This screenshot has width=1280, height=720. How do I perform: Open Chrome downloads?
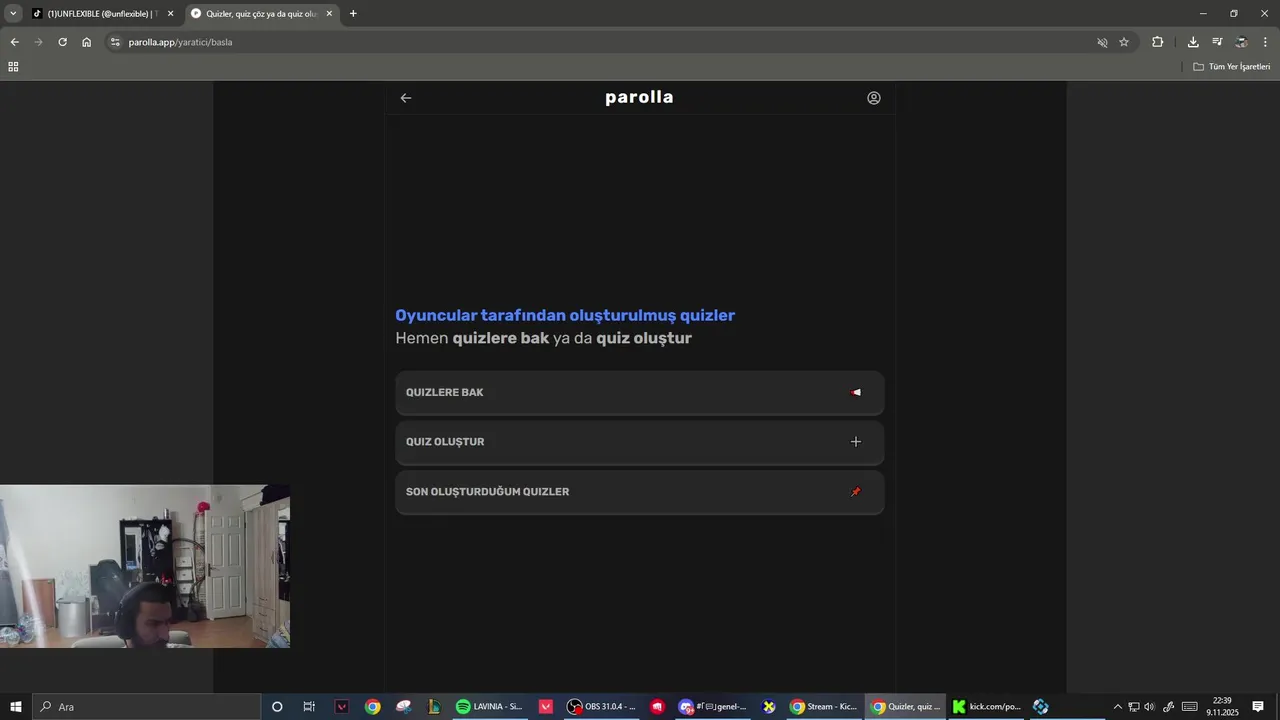click(x=1193, y=42)
